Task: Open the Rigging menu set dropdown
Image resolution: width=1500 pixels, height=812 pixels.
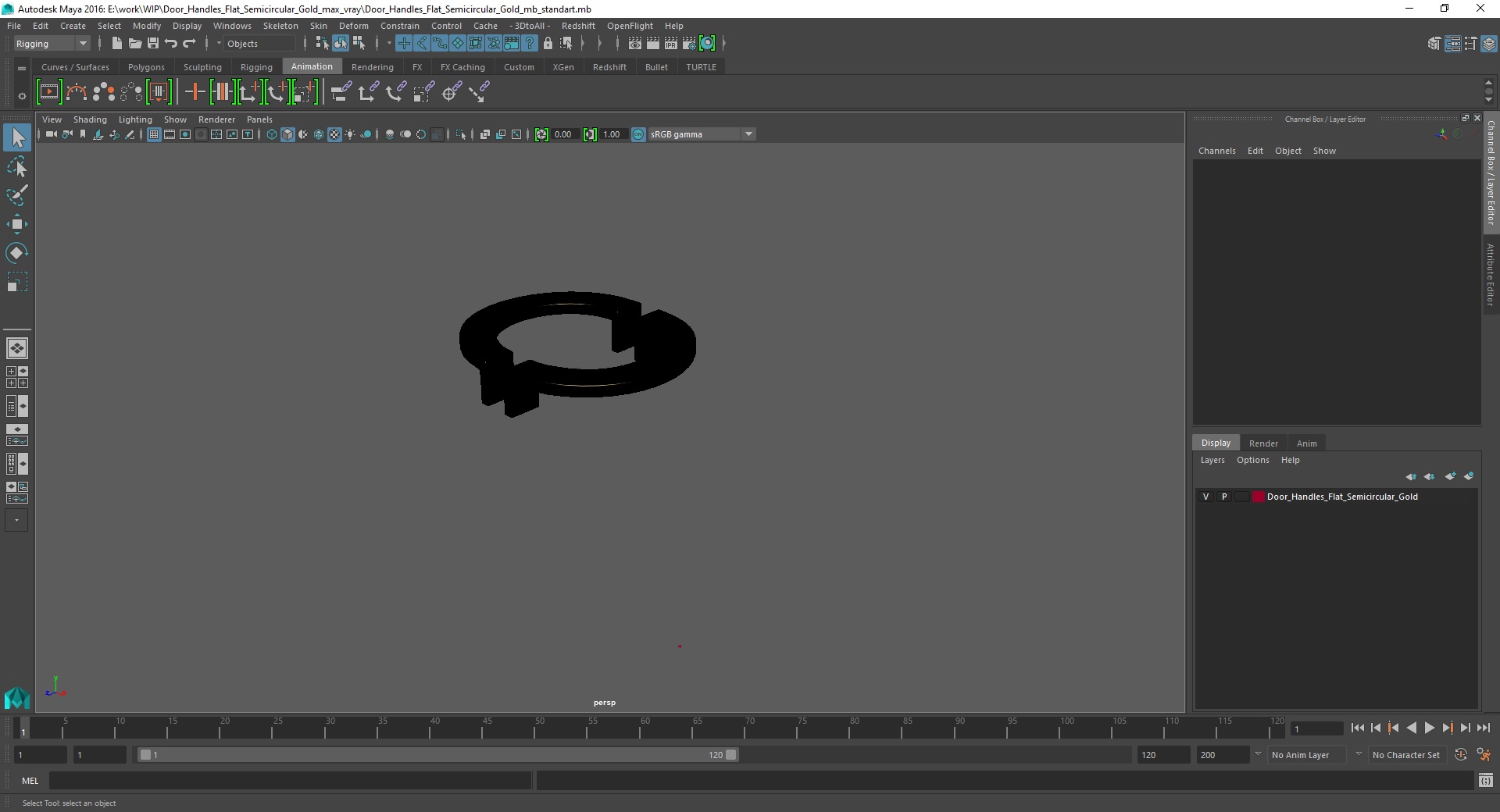Action: [x=52, y=44]
